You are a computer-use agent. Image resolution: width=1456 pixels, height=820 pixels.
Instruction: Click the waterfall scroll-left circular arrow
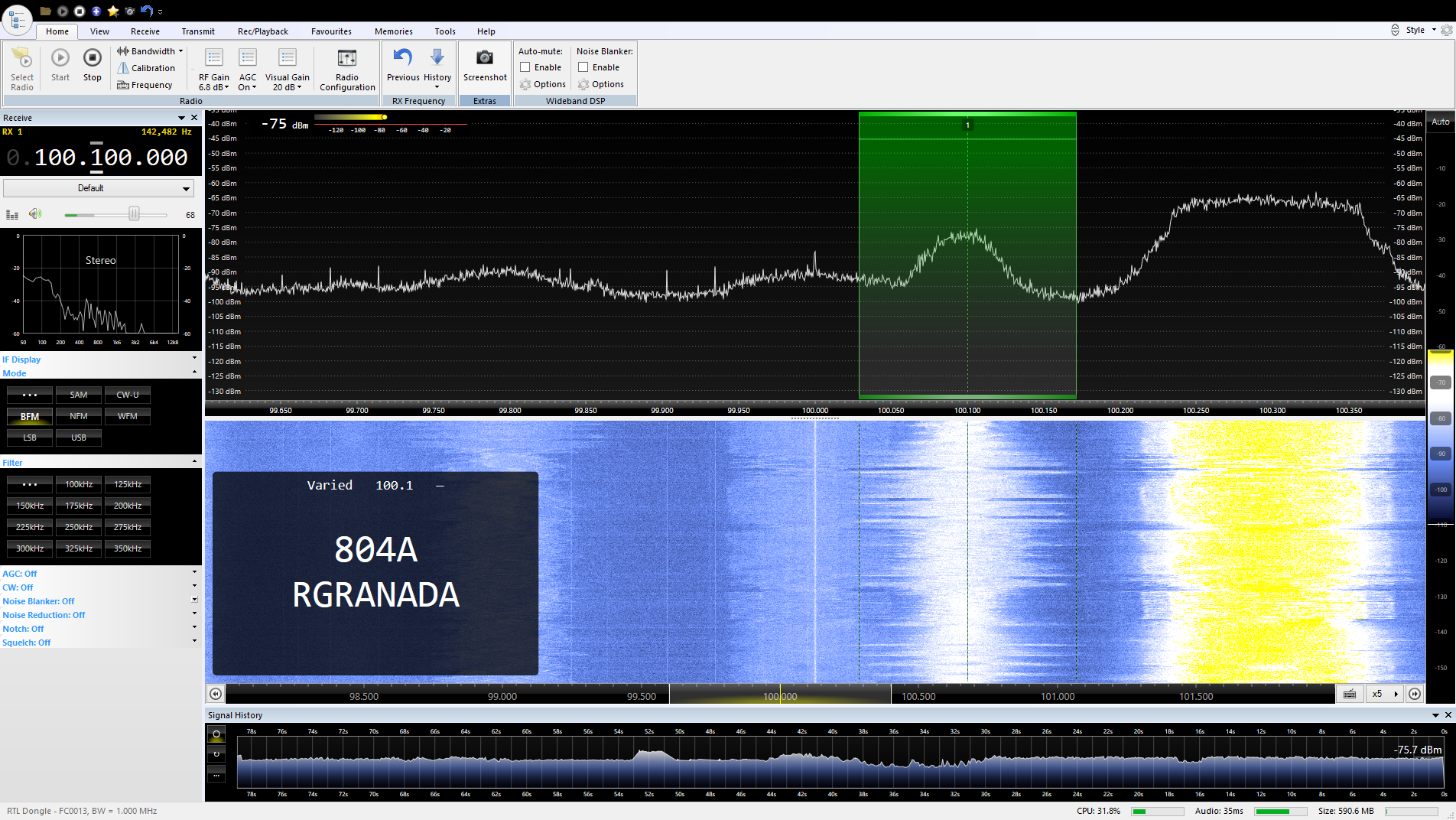216,694
